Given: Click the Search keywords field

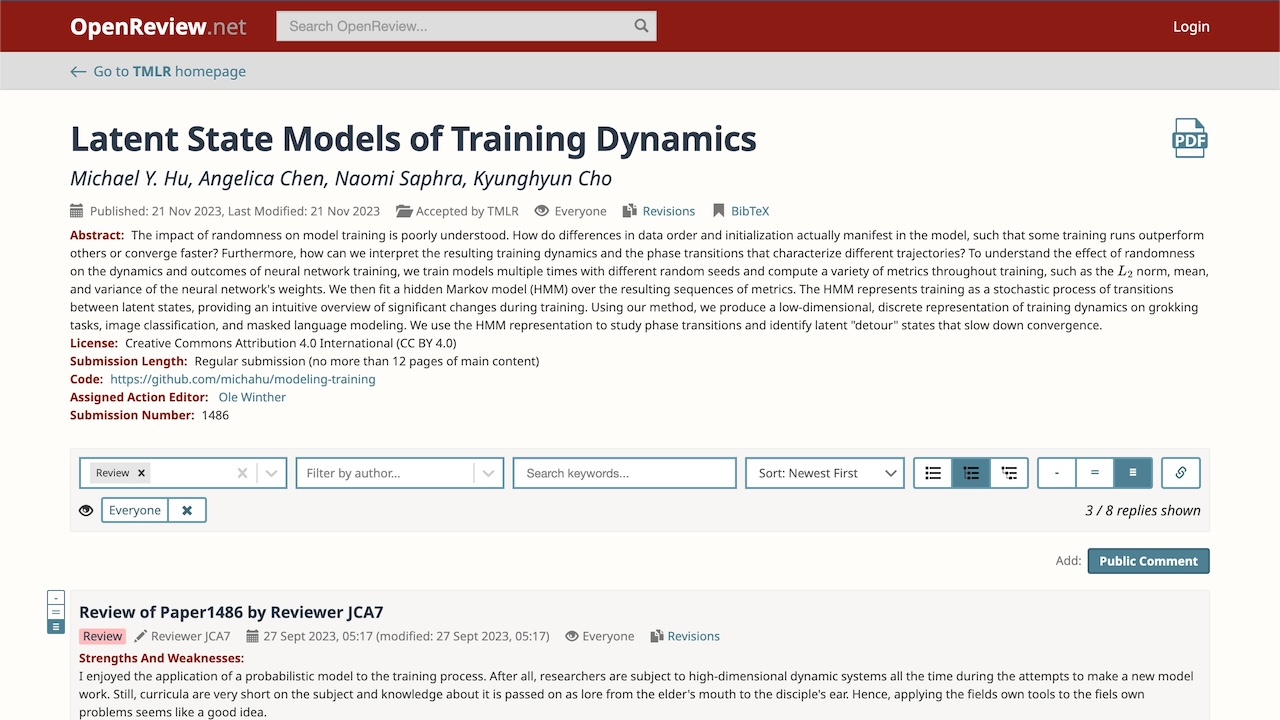Looking at the screenshot, I should [624, 473].
